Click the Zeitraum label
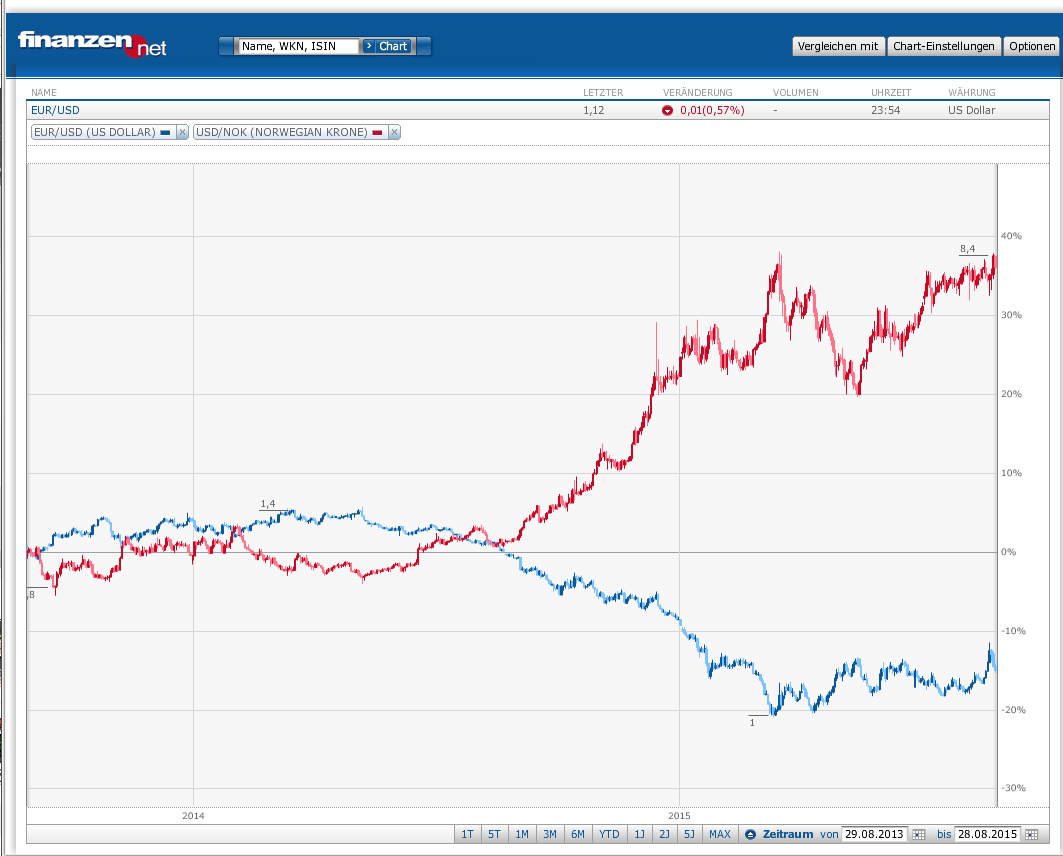Viewport: 1063px width, 856px height. point(788,834)
